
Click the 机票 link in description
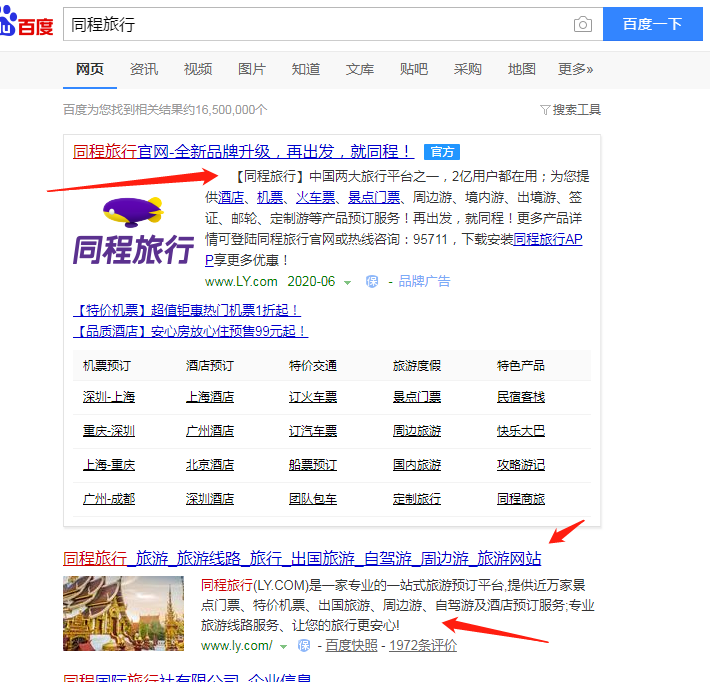(270, 197)
